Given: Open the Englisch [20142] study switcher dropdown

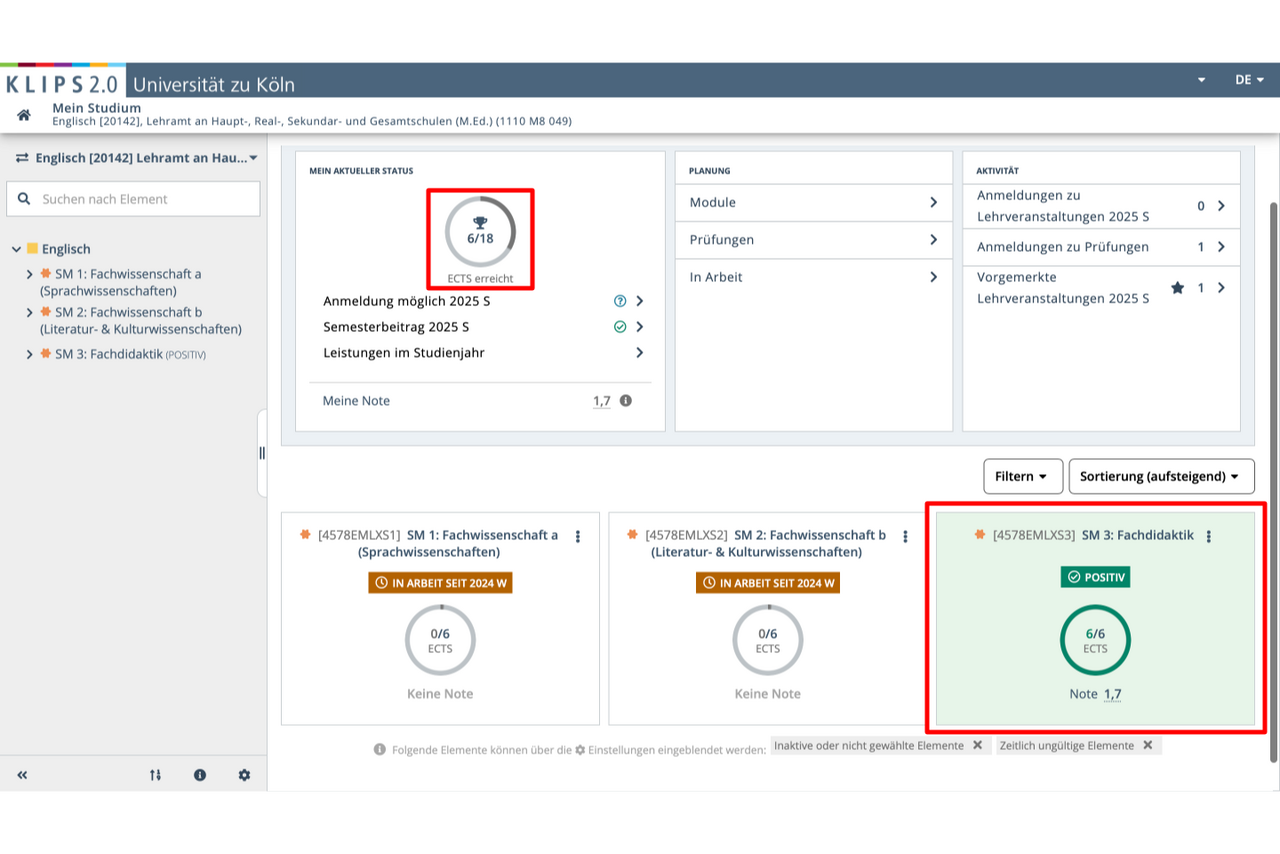Looking at the screenshot, I should tap(137, 158).
